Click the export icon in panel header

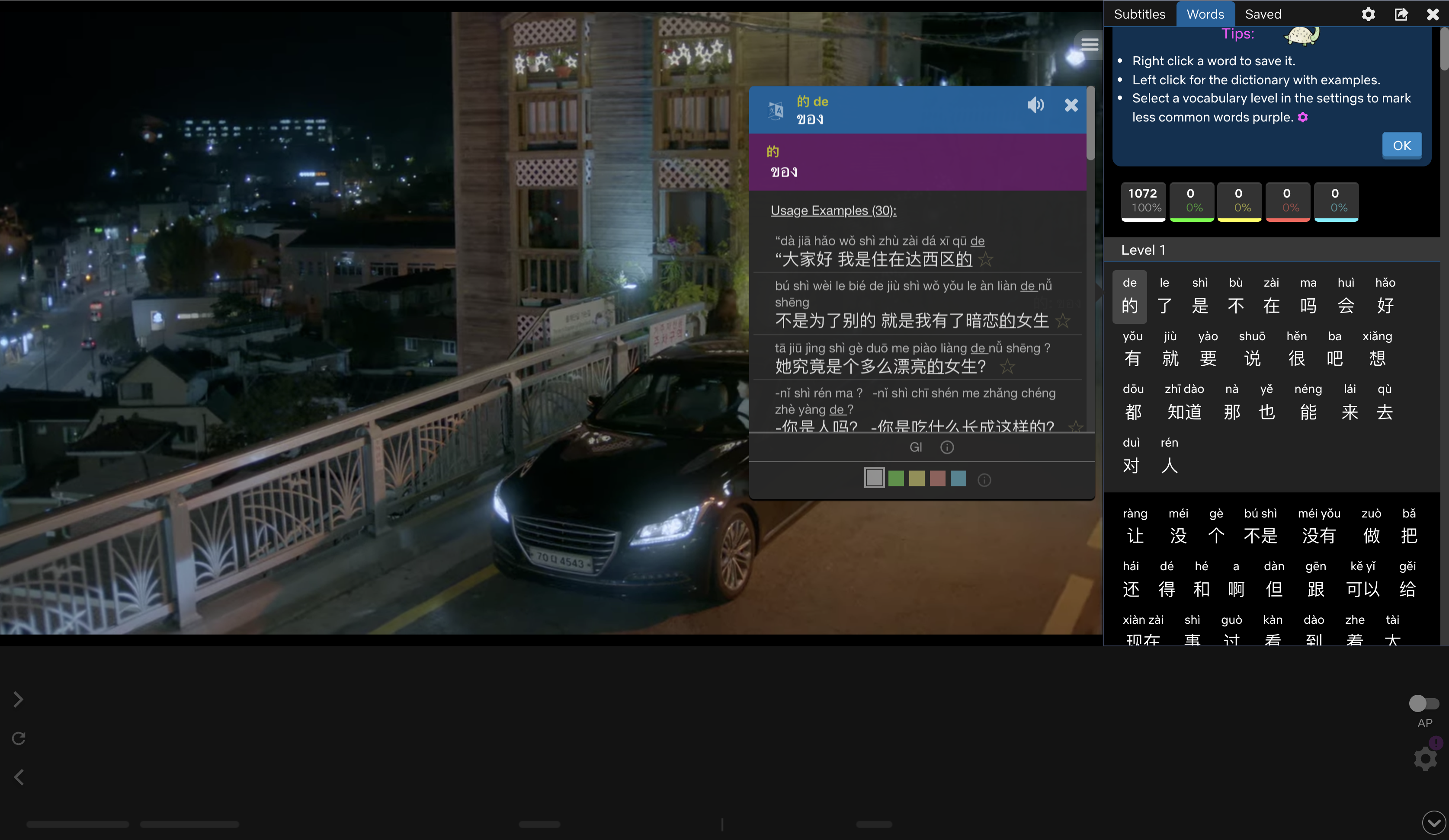point(1401,14)
